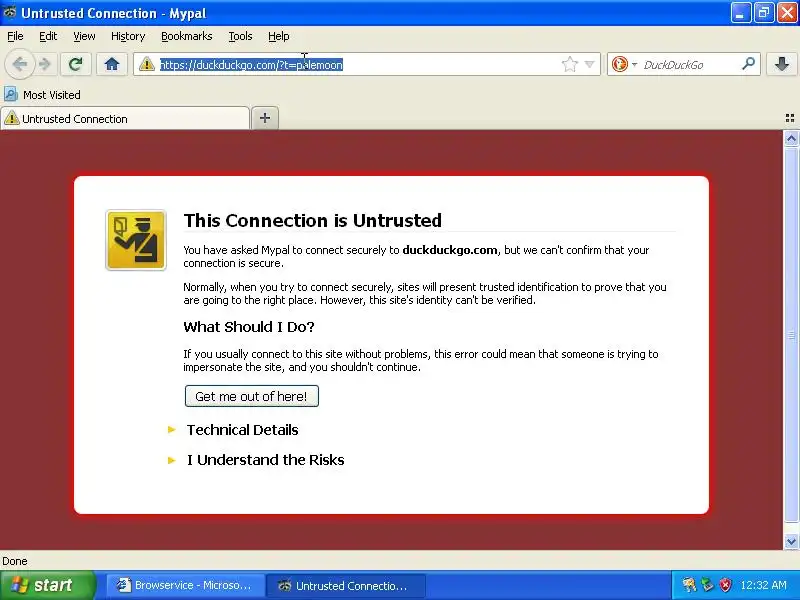Open the History menu
This screenshot has height=600, width=800.
click(x=128, y=36)
